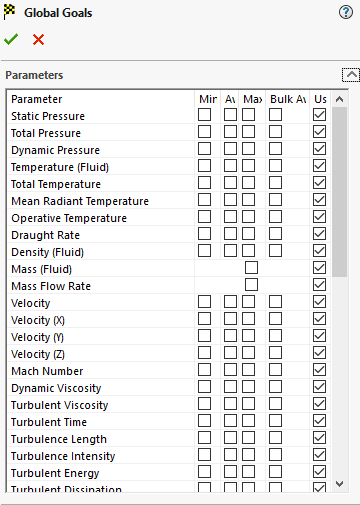Enable Av checkbox for Total Pressure
Viewport: 360px width, 505px height.
point(230,132)
